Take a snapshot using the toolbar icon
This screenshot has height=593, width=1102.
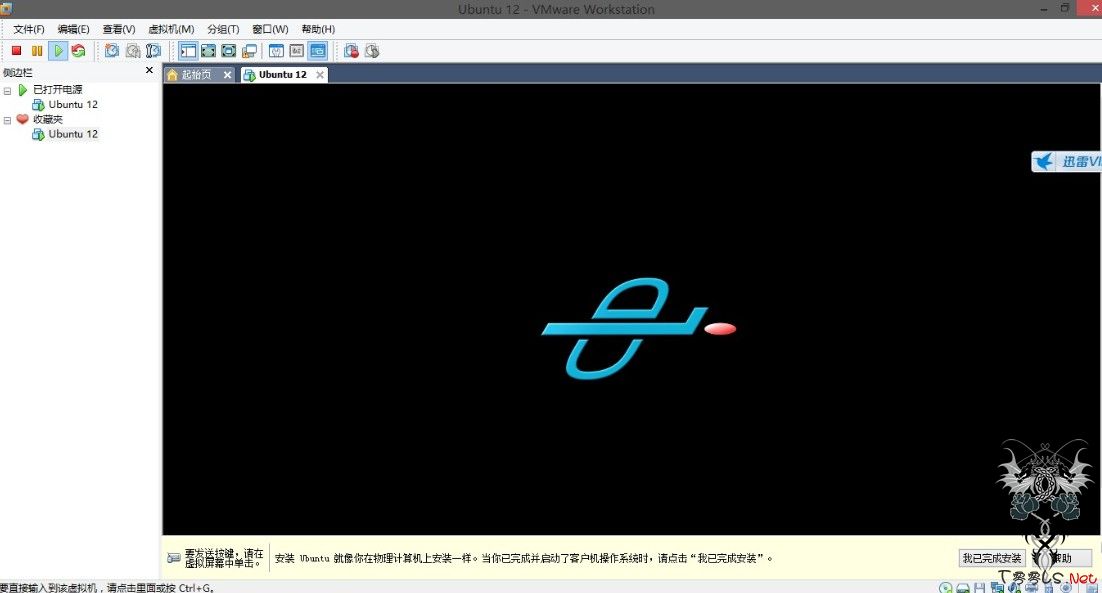[112, 51]
